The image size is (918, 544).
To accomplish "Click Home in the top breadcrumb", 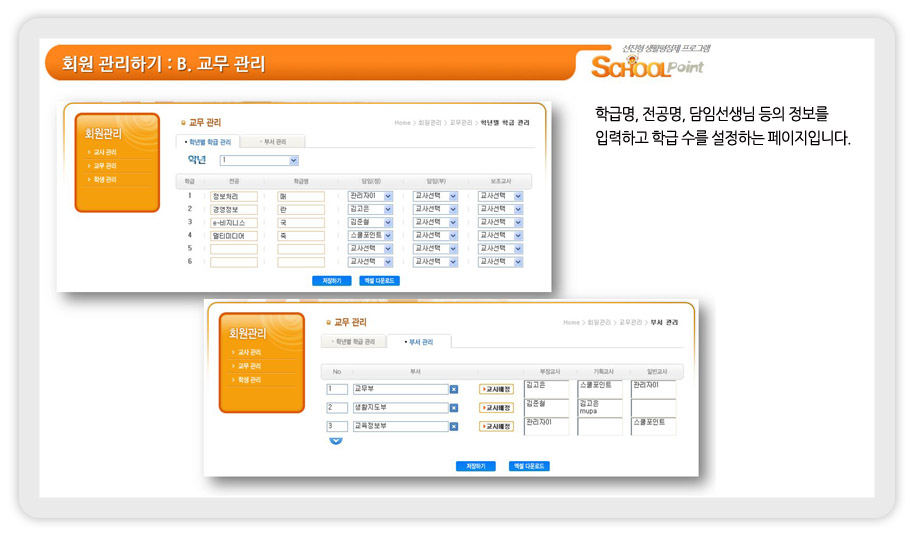I will [402, 122].
